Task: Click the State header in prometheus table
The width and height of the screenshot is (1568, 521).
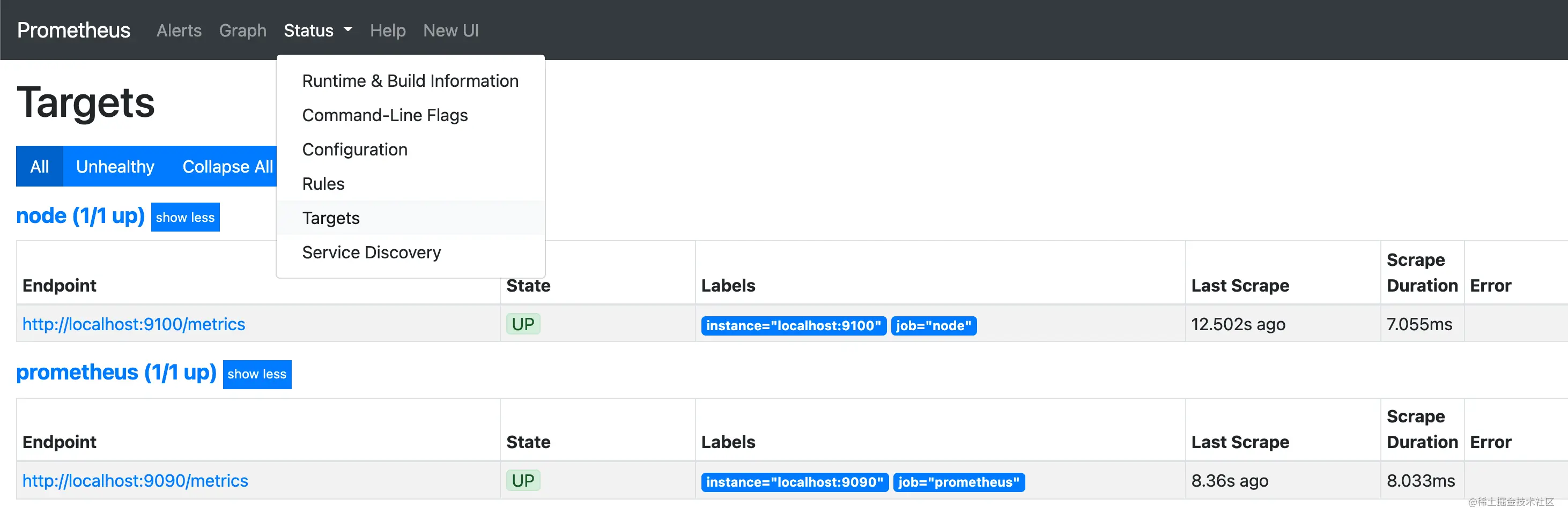Action: pos(528,442)
